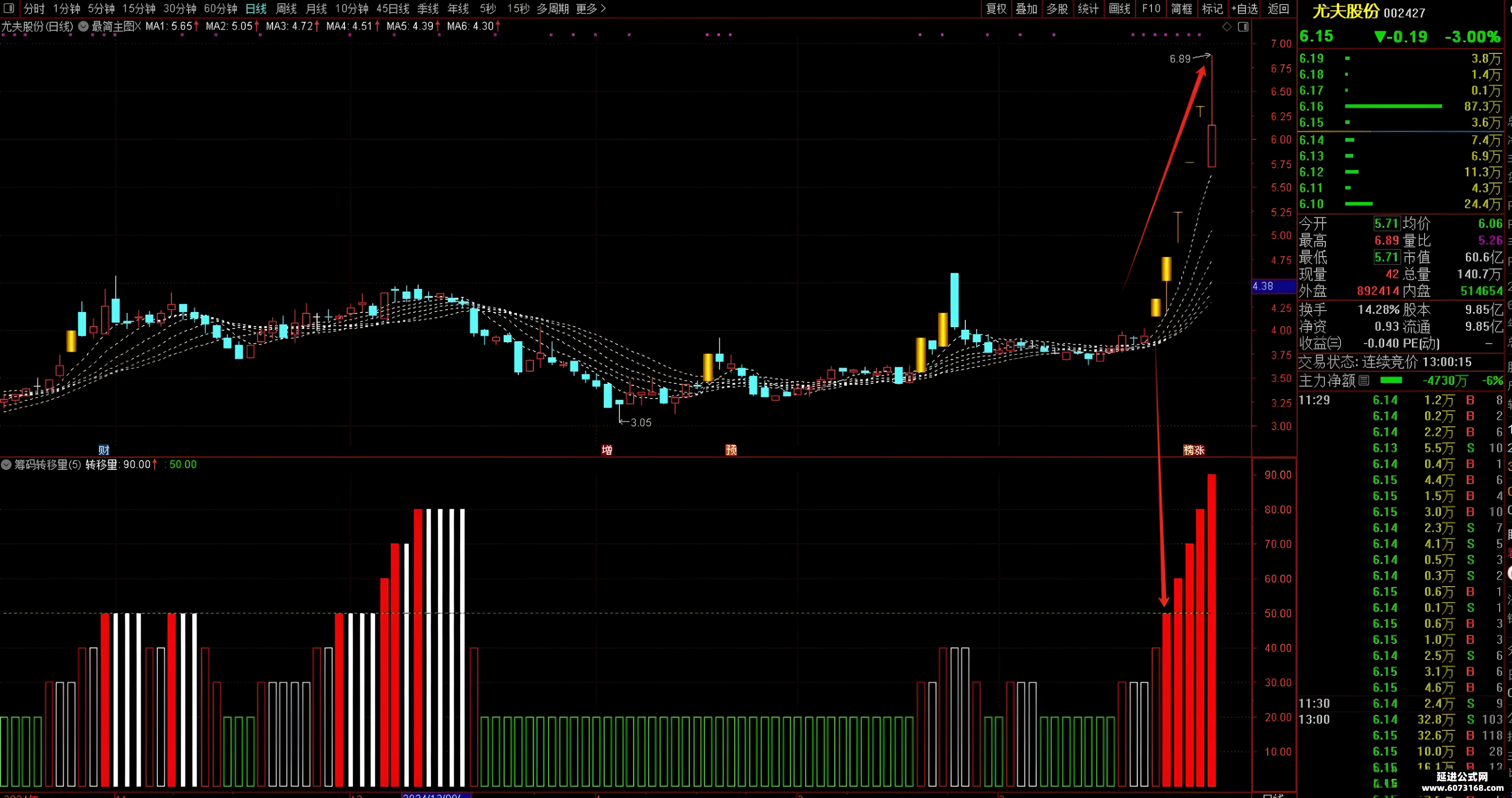1512x798 pixels.
Task: Click the 财 event marker under the chart
Action: [x=104, y=450]
